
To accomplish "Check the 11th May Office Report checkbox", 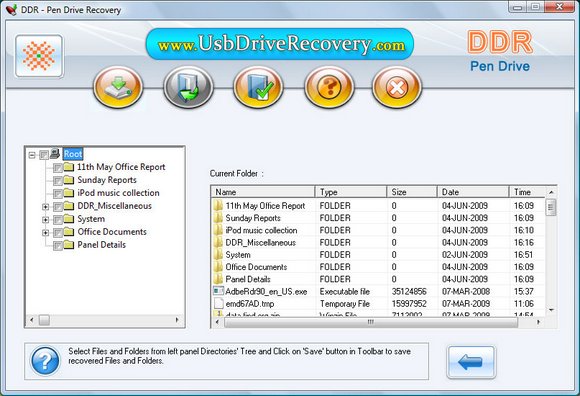I will tap(58, 167).
